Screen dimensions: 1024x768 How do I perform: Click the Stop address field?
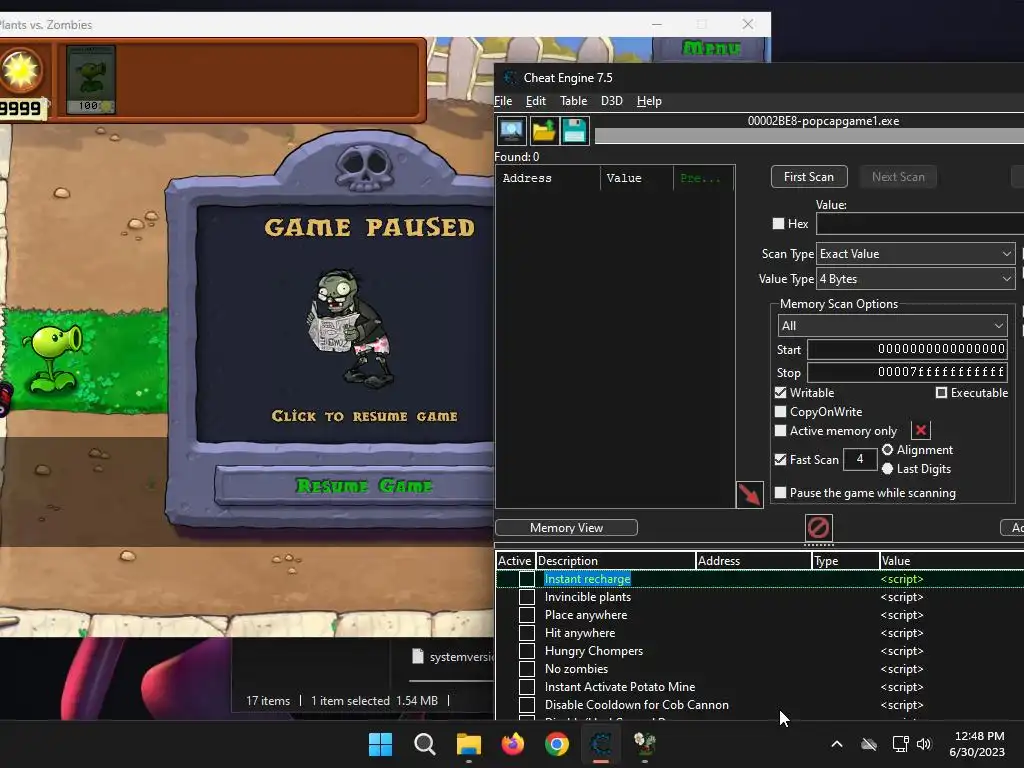pos(907,372)
